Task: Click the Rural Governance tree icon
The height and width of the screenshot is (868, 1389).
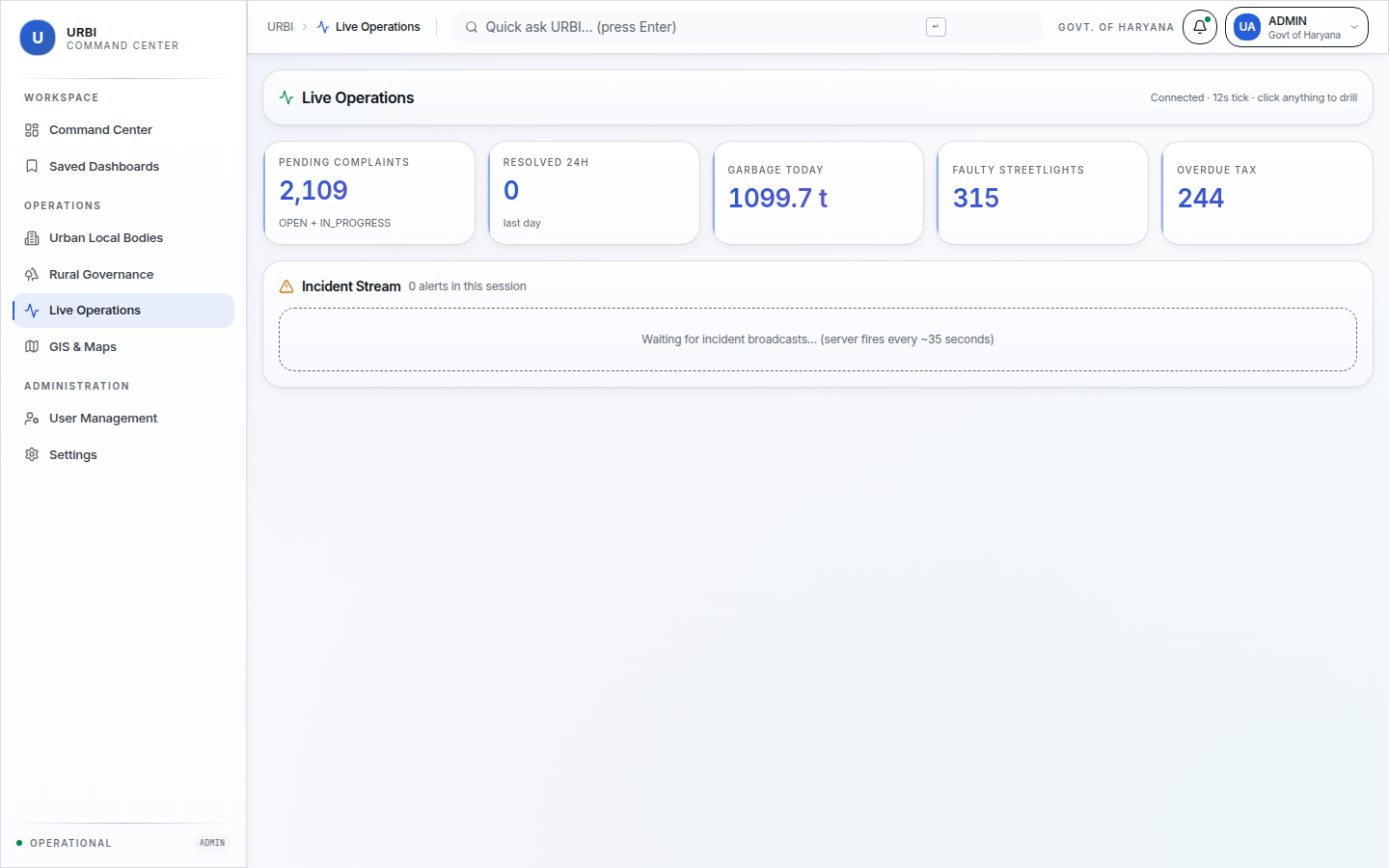Action: click(x=32, y=275)
